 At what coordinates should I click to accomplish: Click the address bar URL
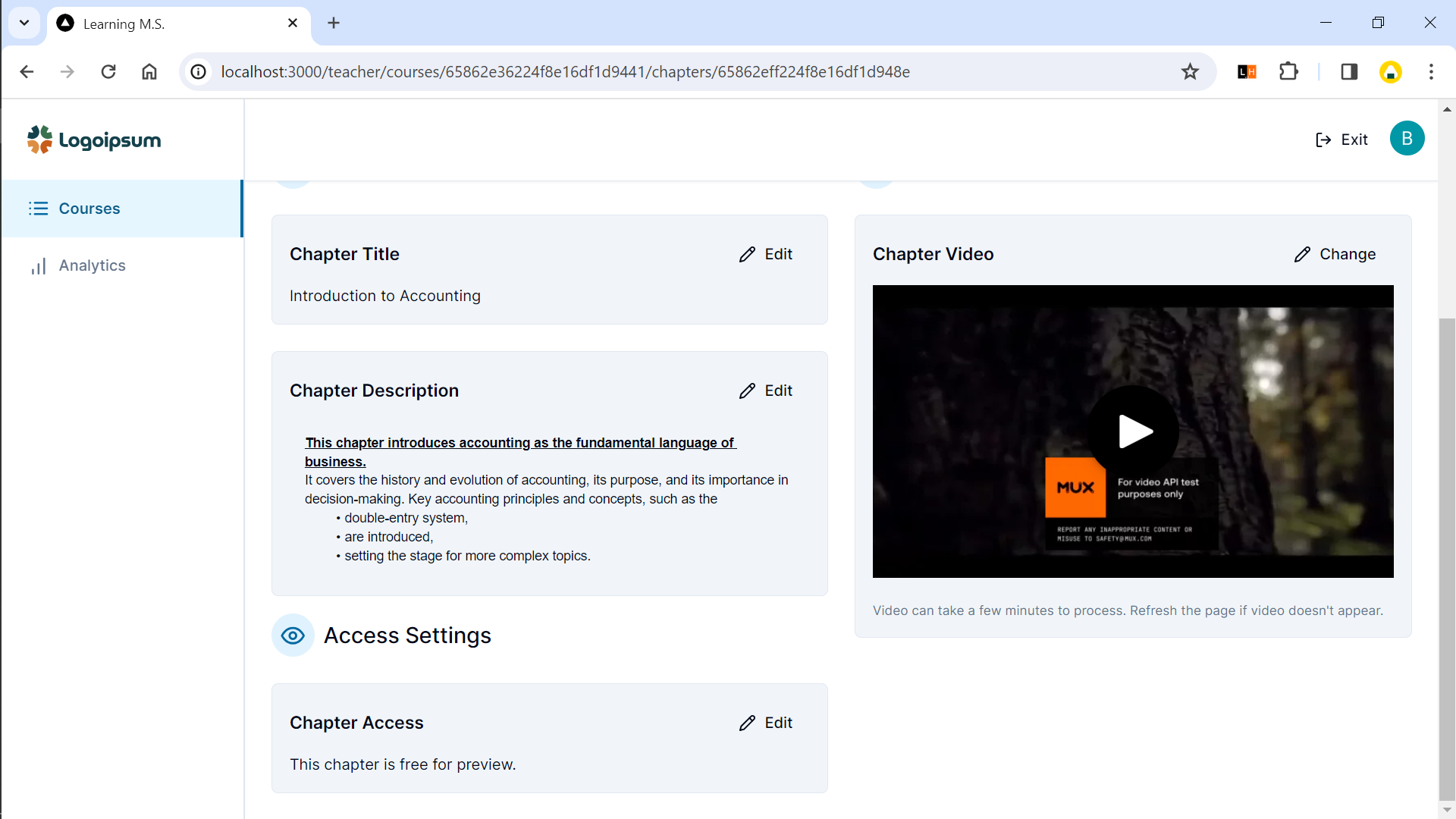(x=565, y=71)
